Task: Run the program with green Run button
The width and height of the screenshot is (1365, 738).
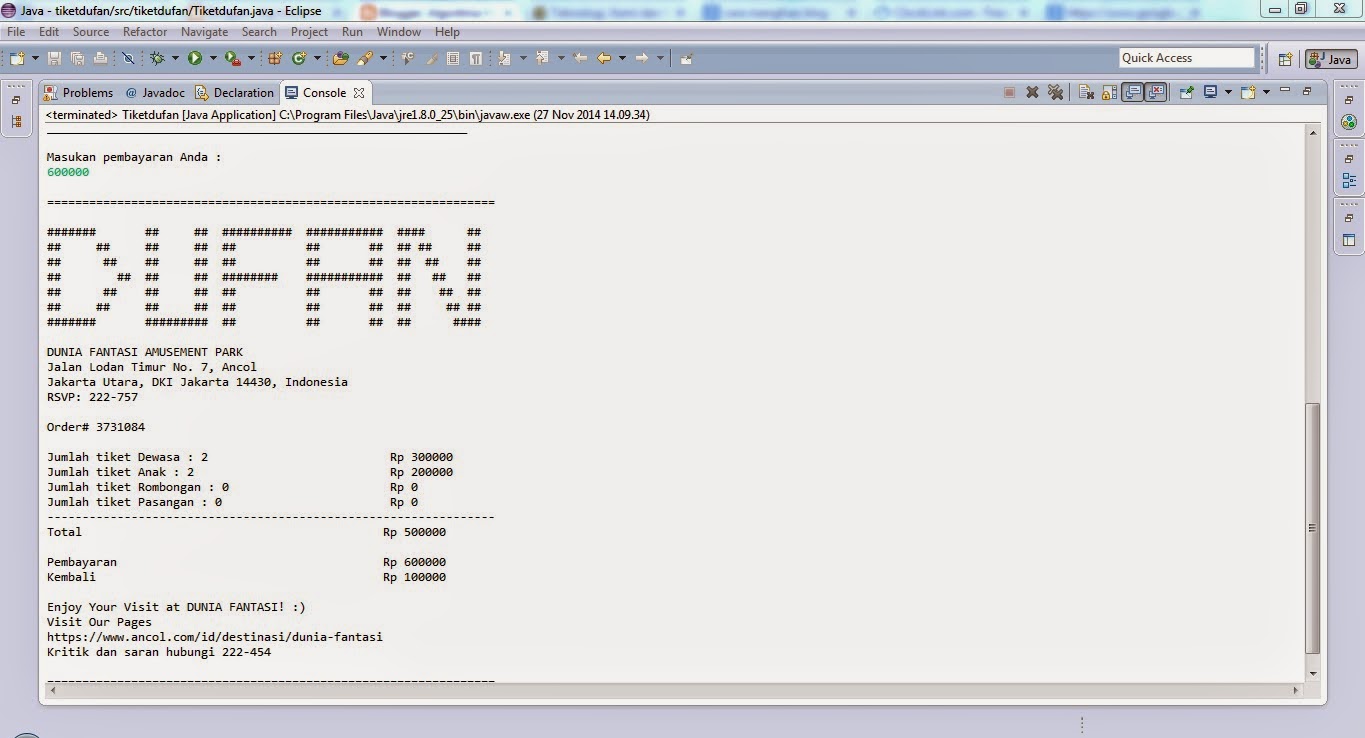Action: [195, 58]
